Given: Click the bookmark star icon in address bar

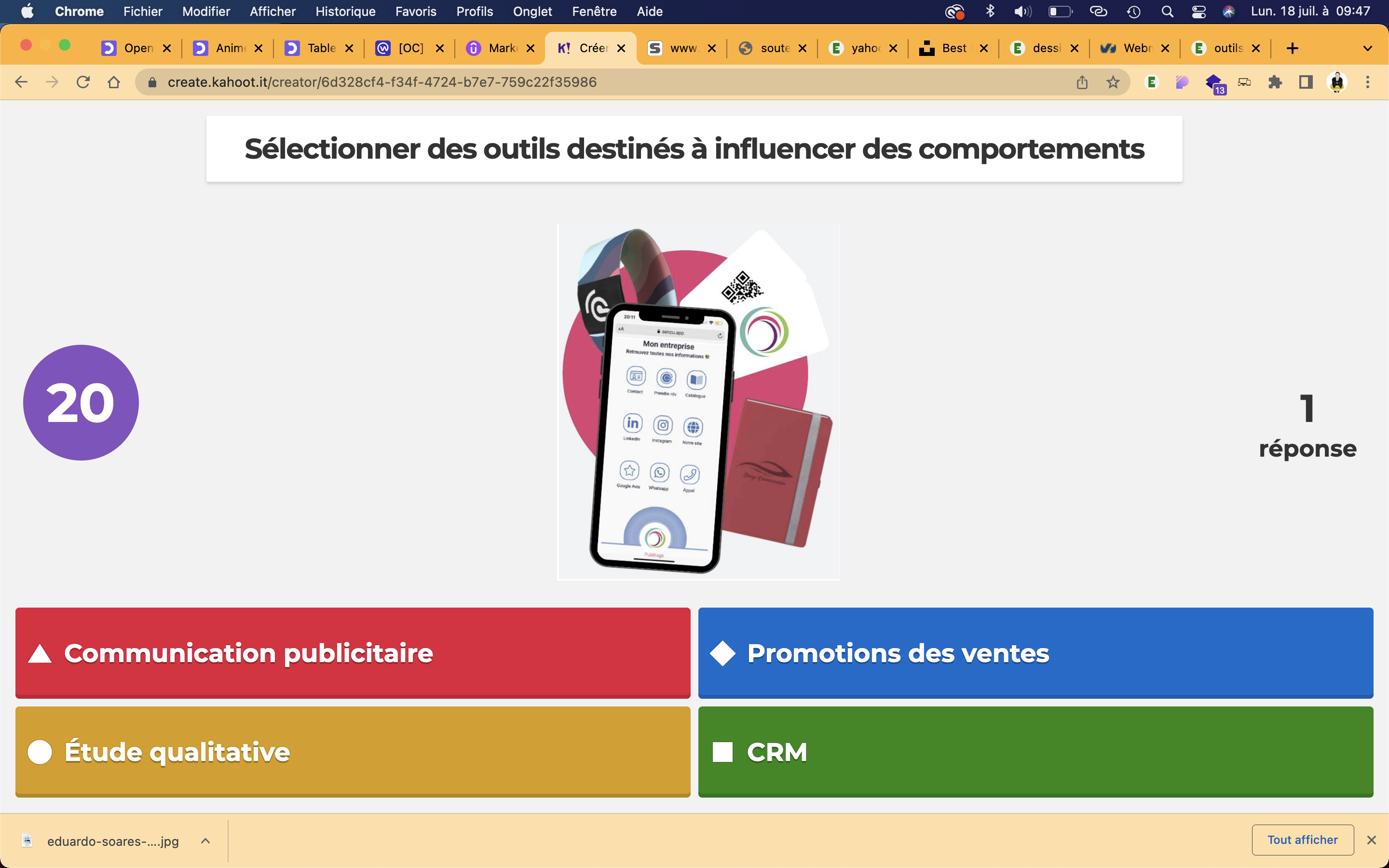Looking at the screenshot, I should pyautogui.click(x=1113, y=82).
